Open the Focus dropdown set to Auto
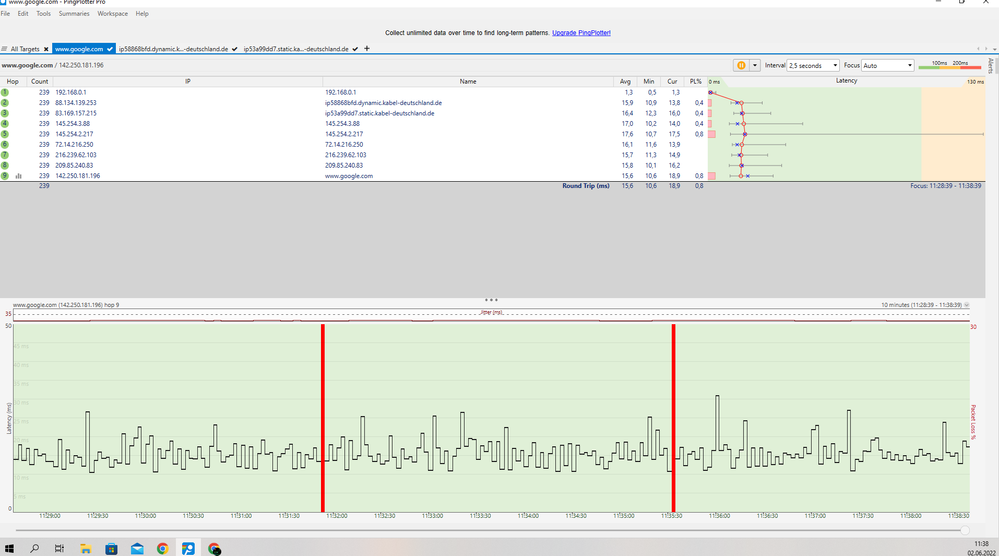999x556 pixels. [x=887, y=65]
